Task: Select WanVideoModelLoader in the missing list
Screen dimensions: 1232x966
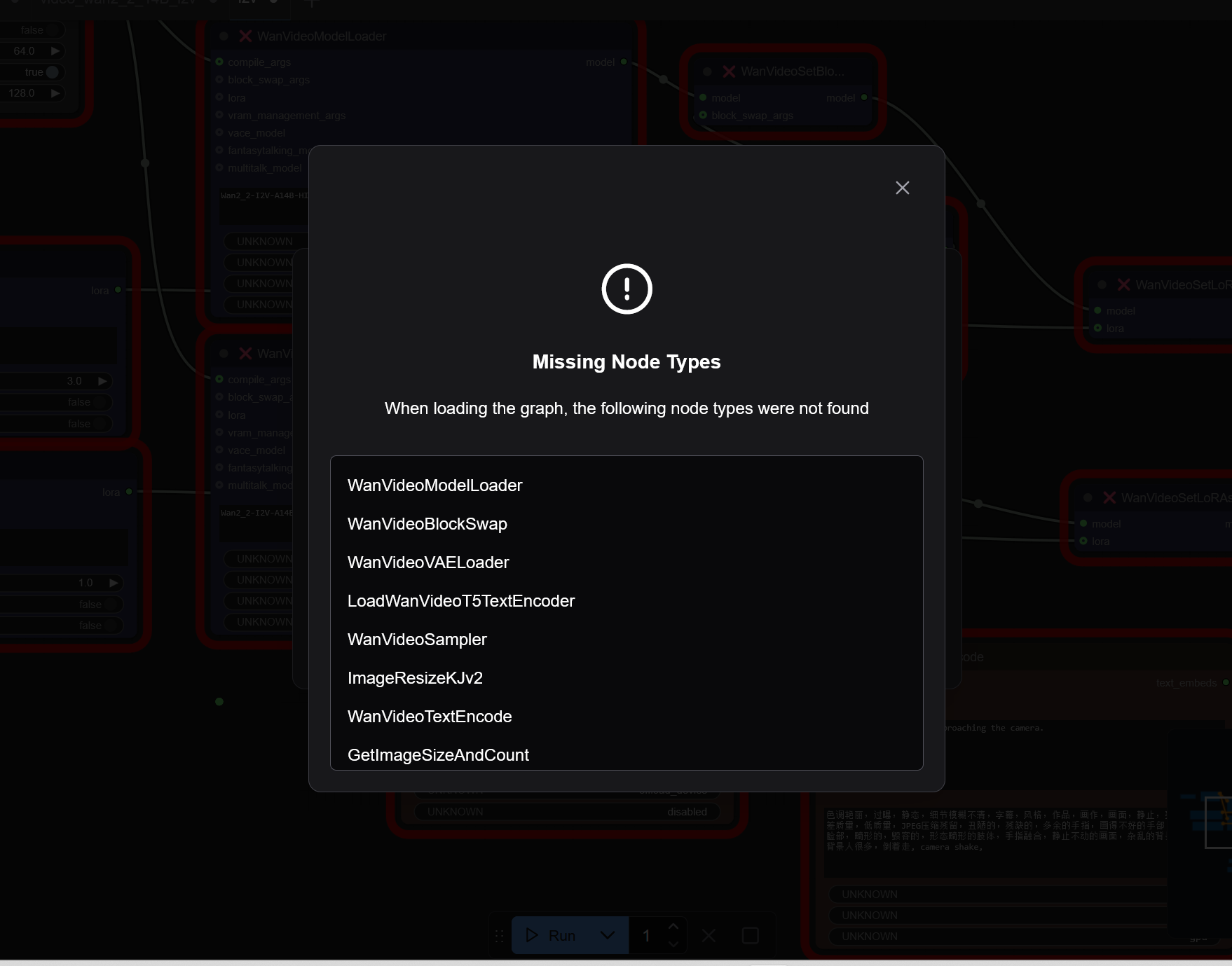Action: pos(434,485)
